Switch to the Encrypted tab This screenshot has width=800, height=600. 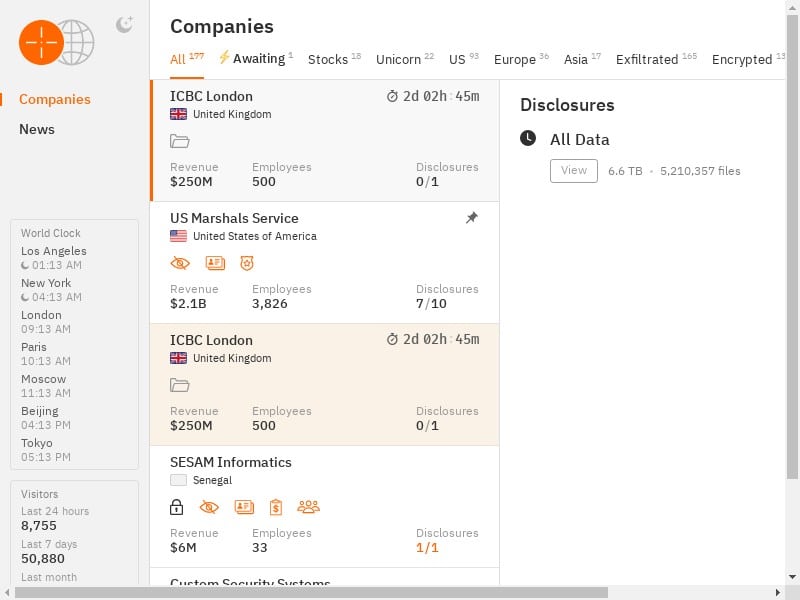[748, 59]
